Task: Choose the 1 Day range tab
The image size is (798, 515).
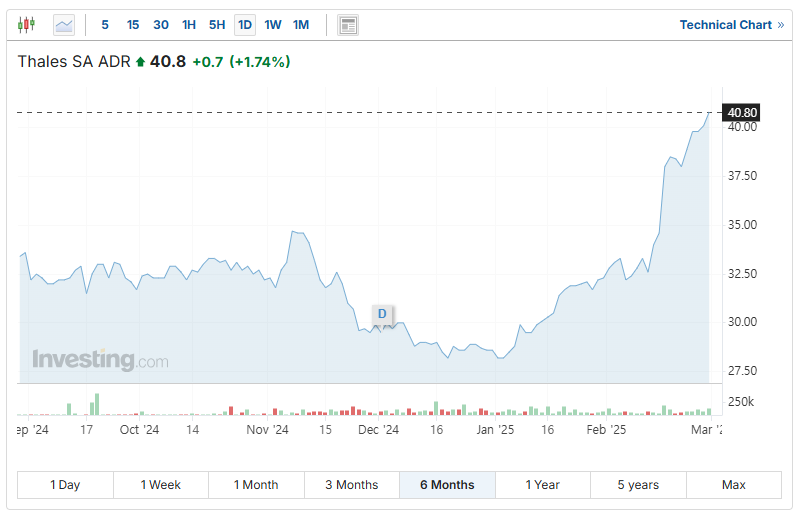Action: click(x=65, y=485)
